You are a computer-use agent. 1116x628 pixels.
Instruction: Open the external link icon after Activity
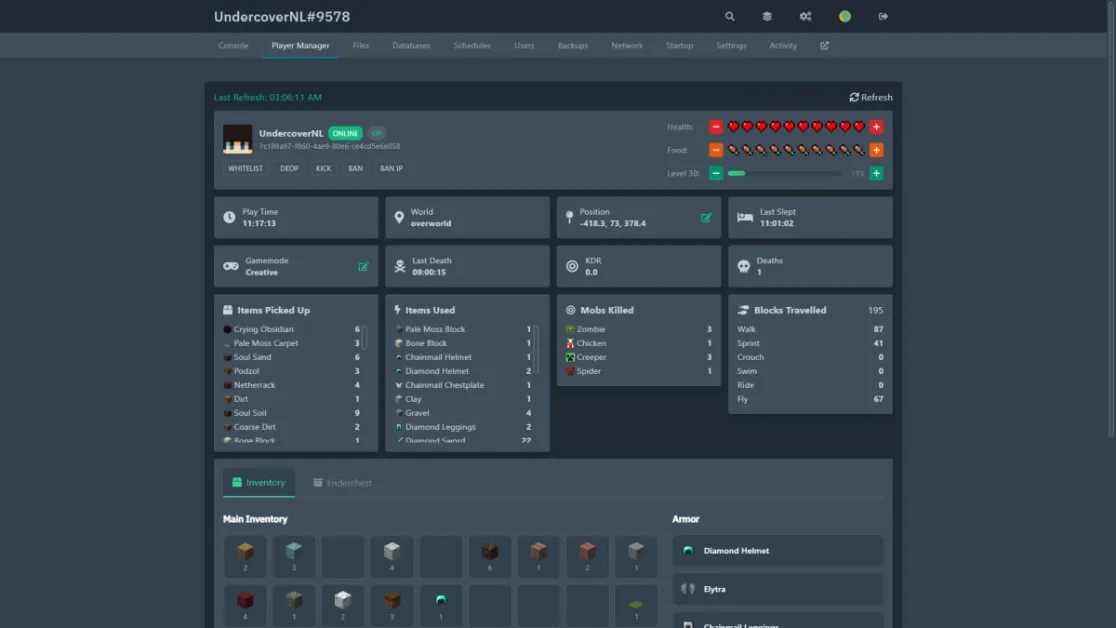point(824,46)
